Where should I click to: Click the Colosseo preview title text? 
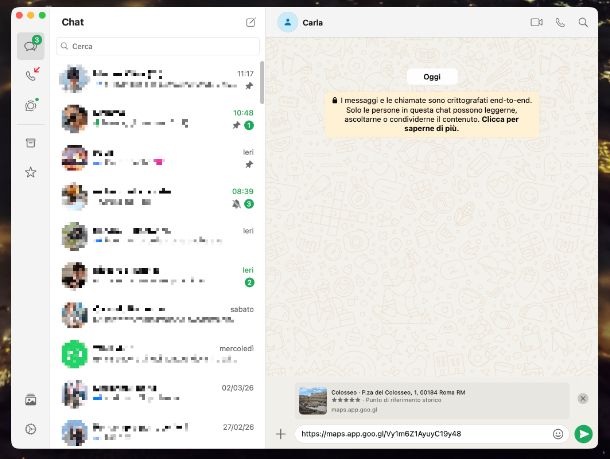click(x=398, y=392)
